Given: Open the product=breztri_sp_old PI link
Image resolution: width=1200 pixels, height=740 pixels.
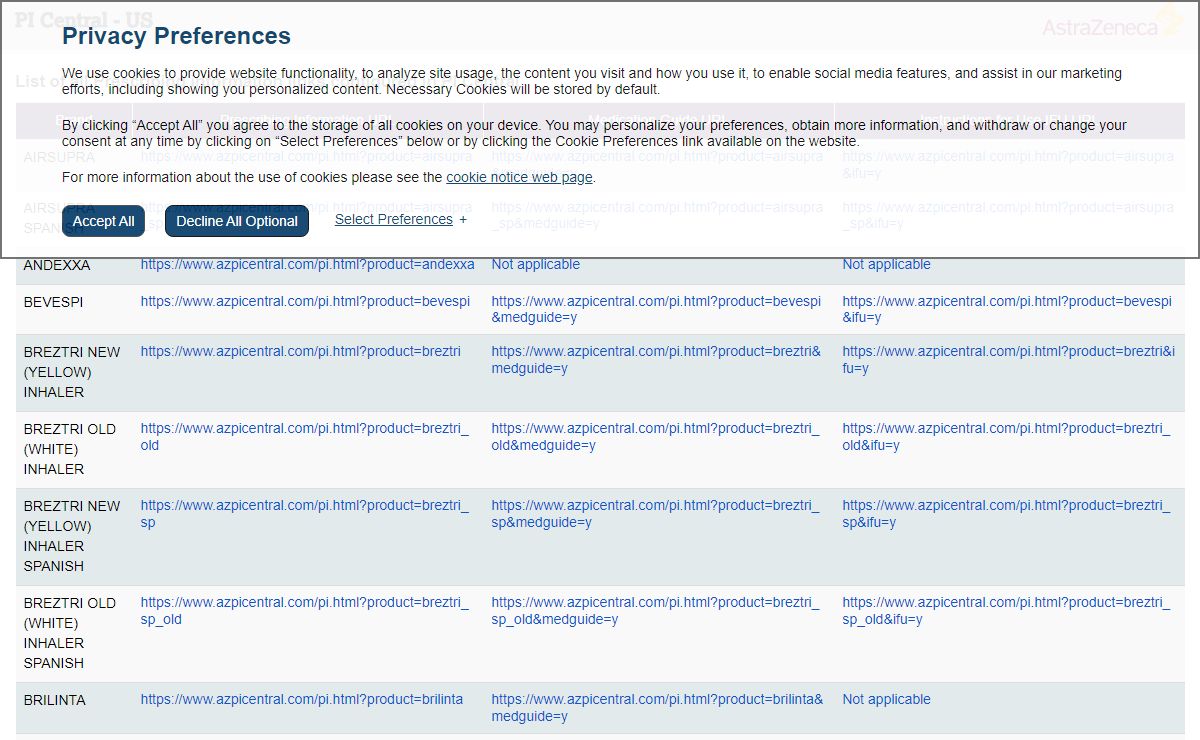Looking at the screenshot, I should click(x=305, y=611).
